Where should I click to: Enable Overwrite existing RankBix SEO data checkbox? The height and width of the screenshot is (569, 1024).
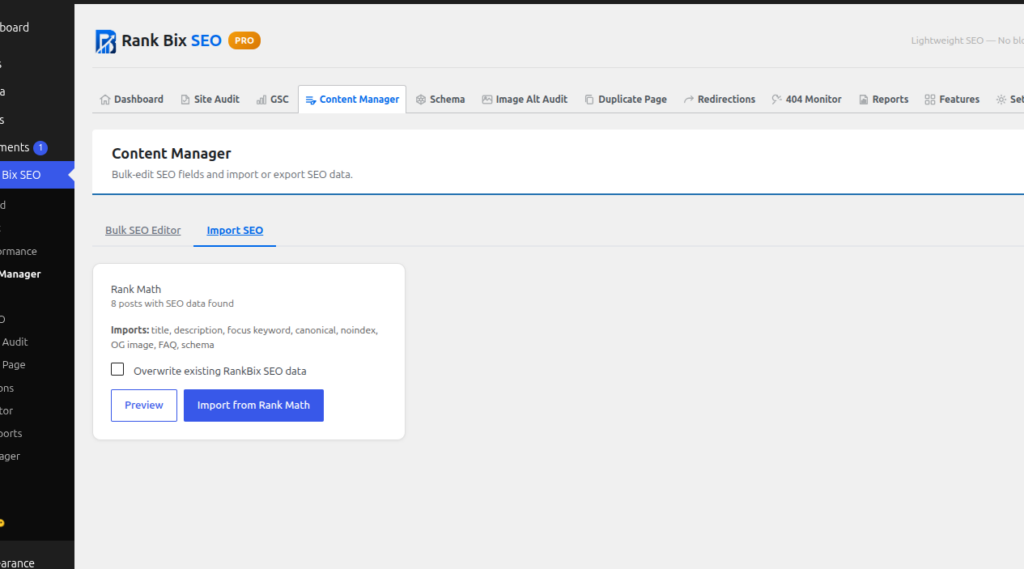118,369
